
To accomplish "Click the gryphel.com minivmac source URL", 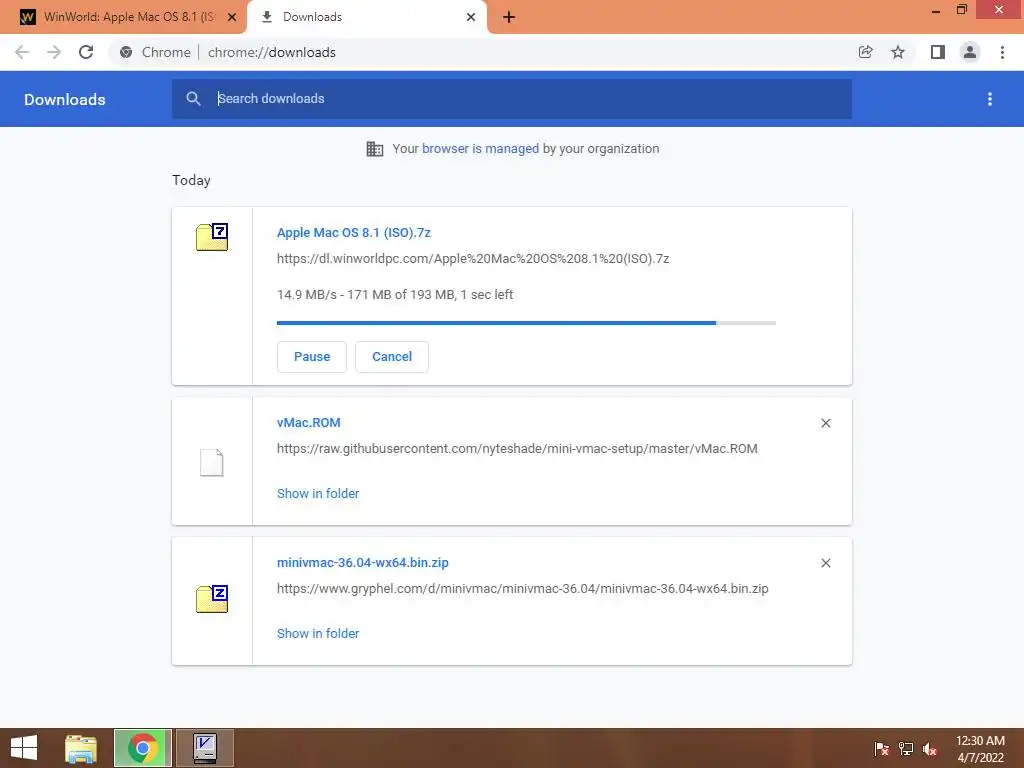I will (522, 588).
